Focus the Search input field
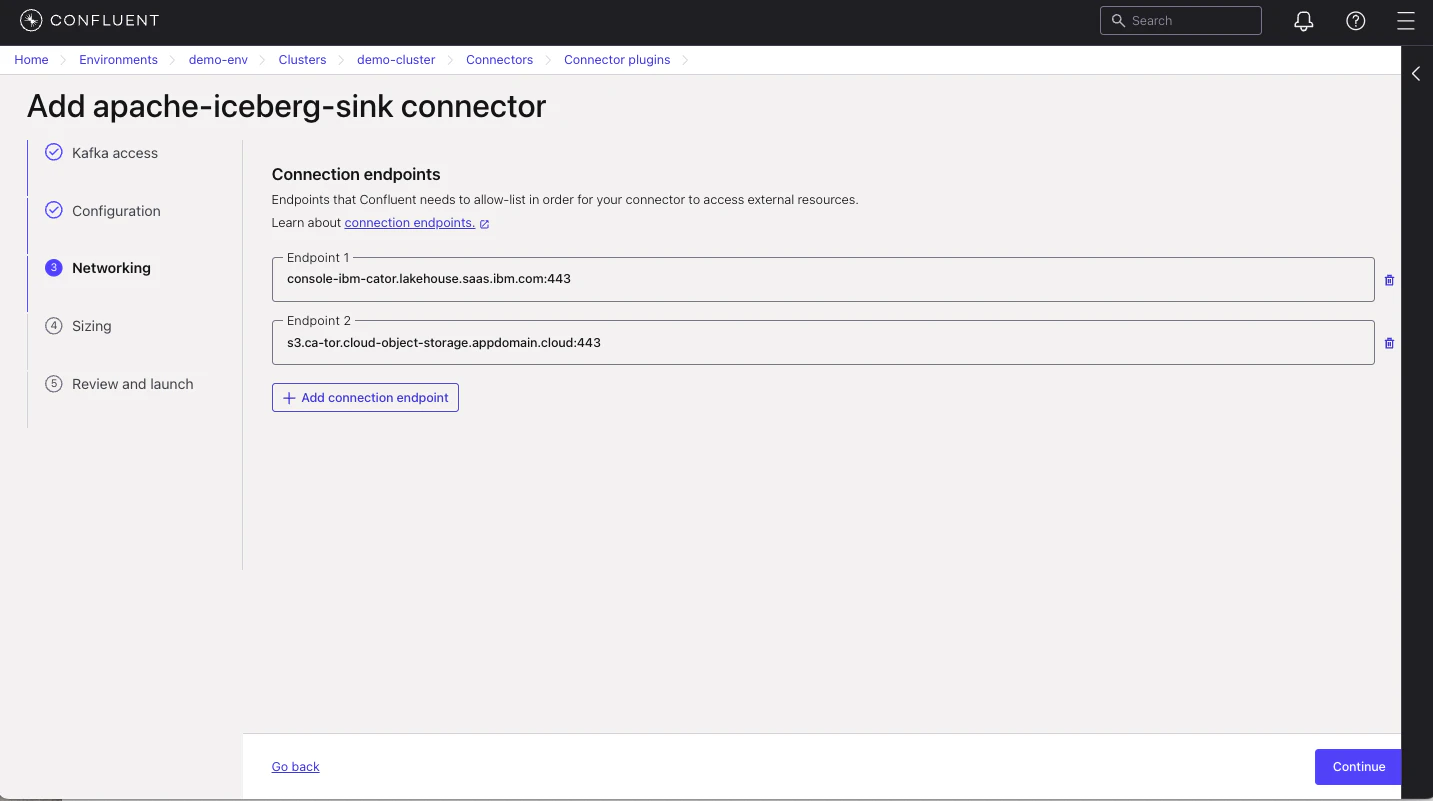Screen dimensions: 1433x801 tap(1181, 21)
